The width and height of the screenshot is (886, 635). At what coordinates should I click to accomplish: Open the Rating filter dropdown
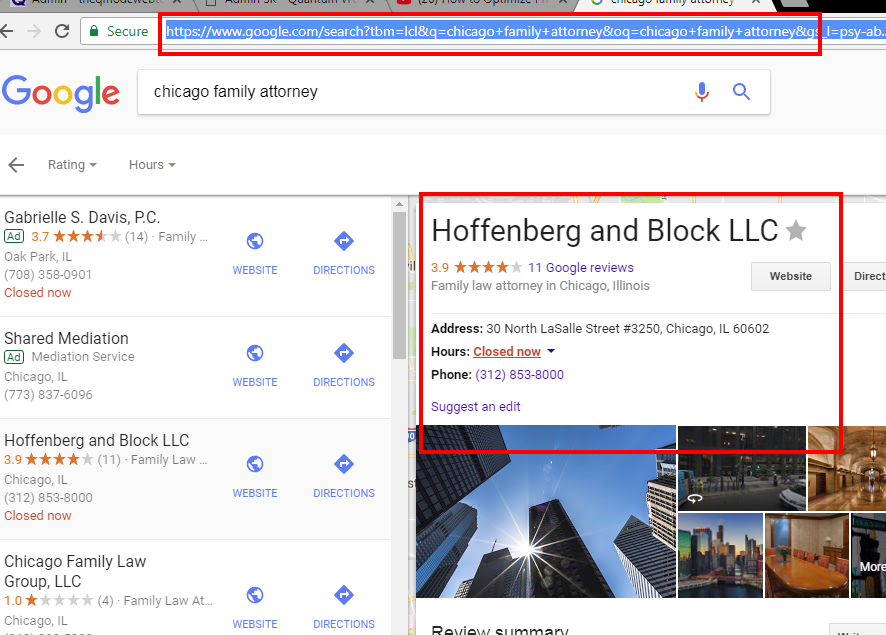[72, 165]
